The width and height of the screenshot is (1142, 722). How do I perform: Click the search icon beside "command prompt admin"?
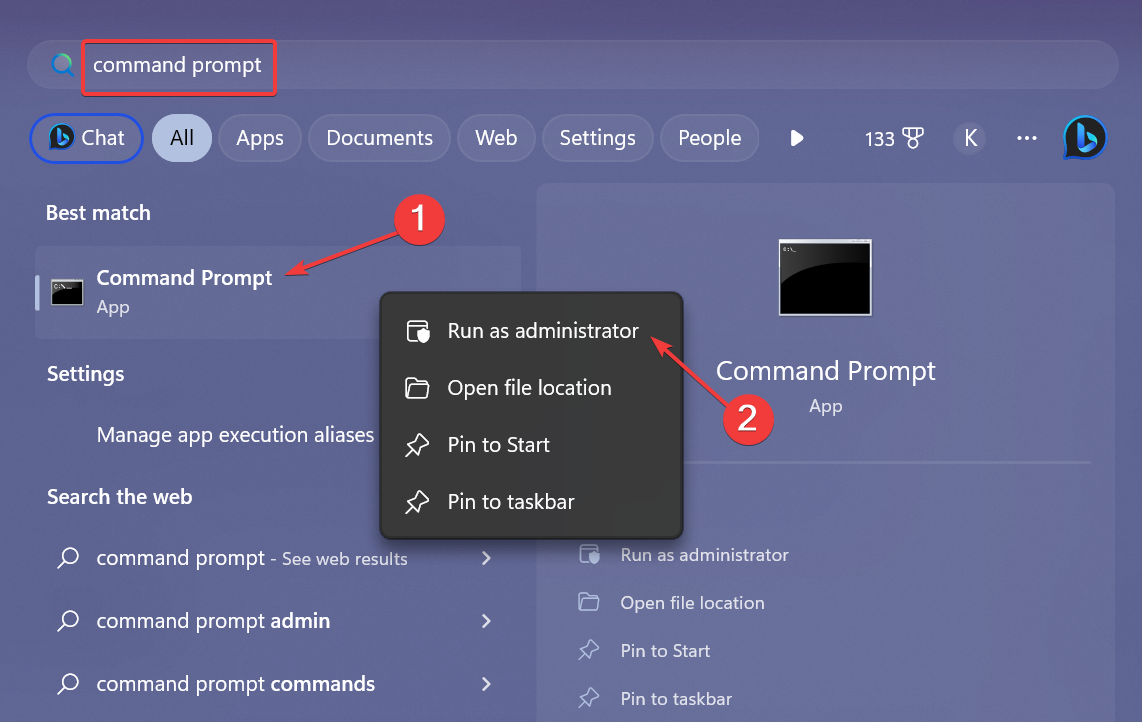click(68, 621)
